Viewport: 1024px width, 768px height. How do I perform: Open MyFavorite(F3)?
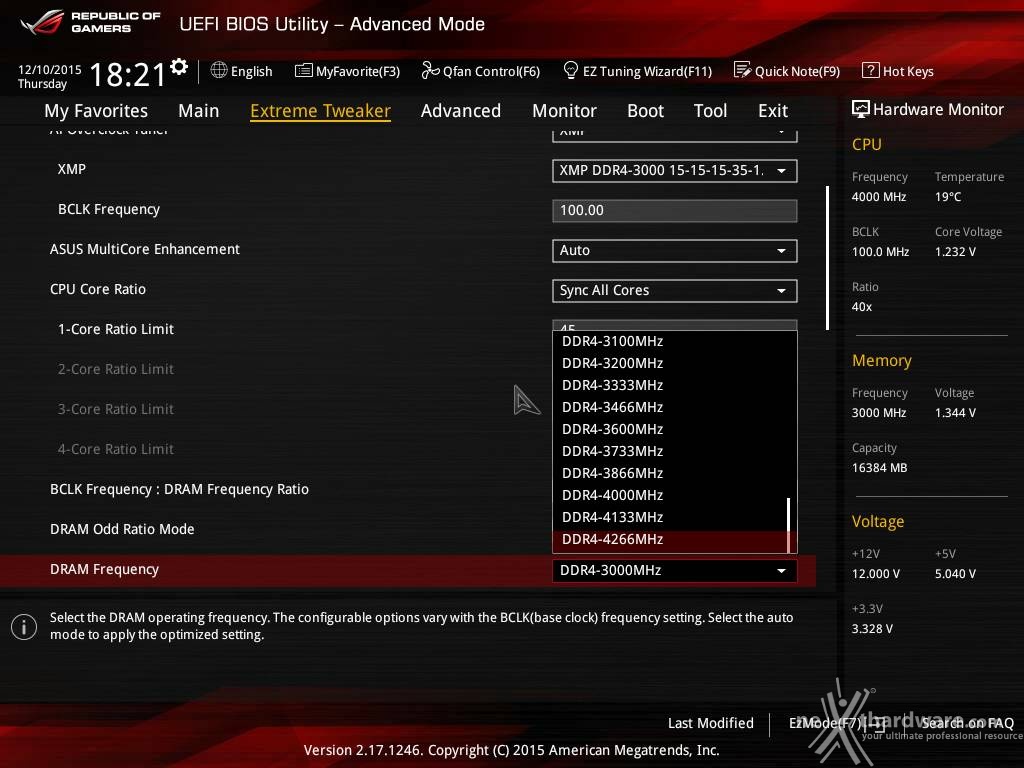(x=347, y=71)
